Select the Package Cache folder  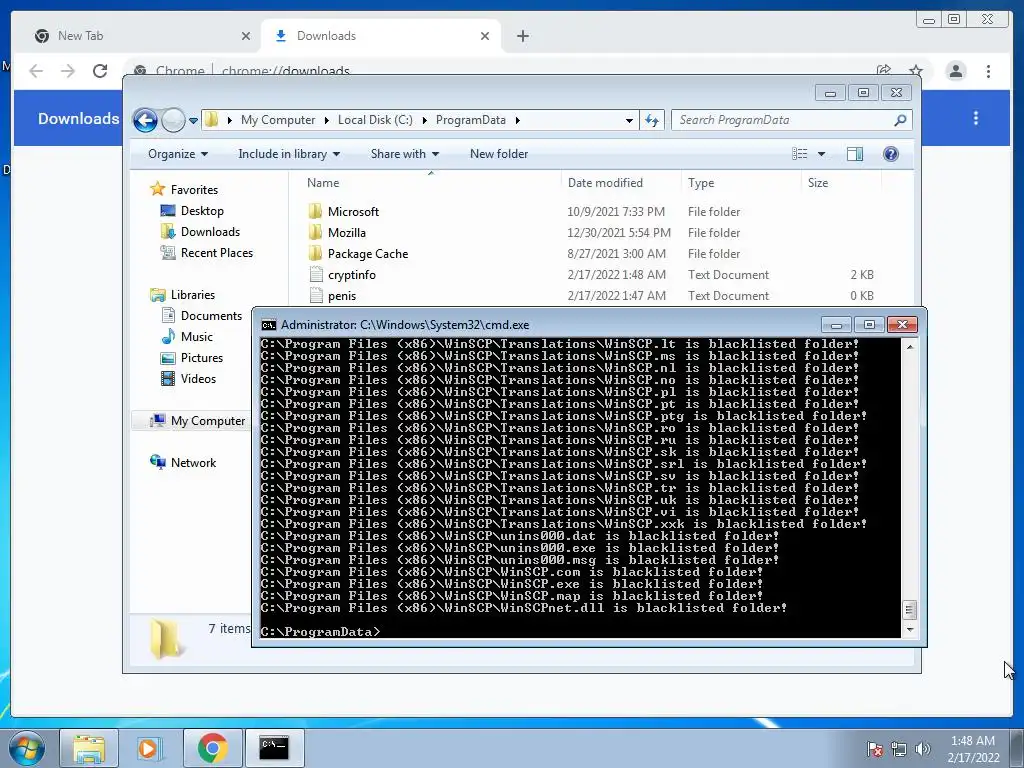tap(368, 254)
